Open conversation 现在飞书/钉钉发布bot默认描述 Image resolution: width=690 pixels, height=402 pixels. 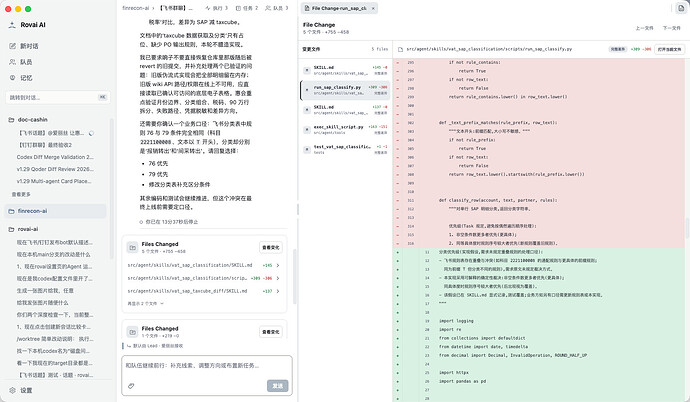(x=55, y=242)
